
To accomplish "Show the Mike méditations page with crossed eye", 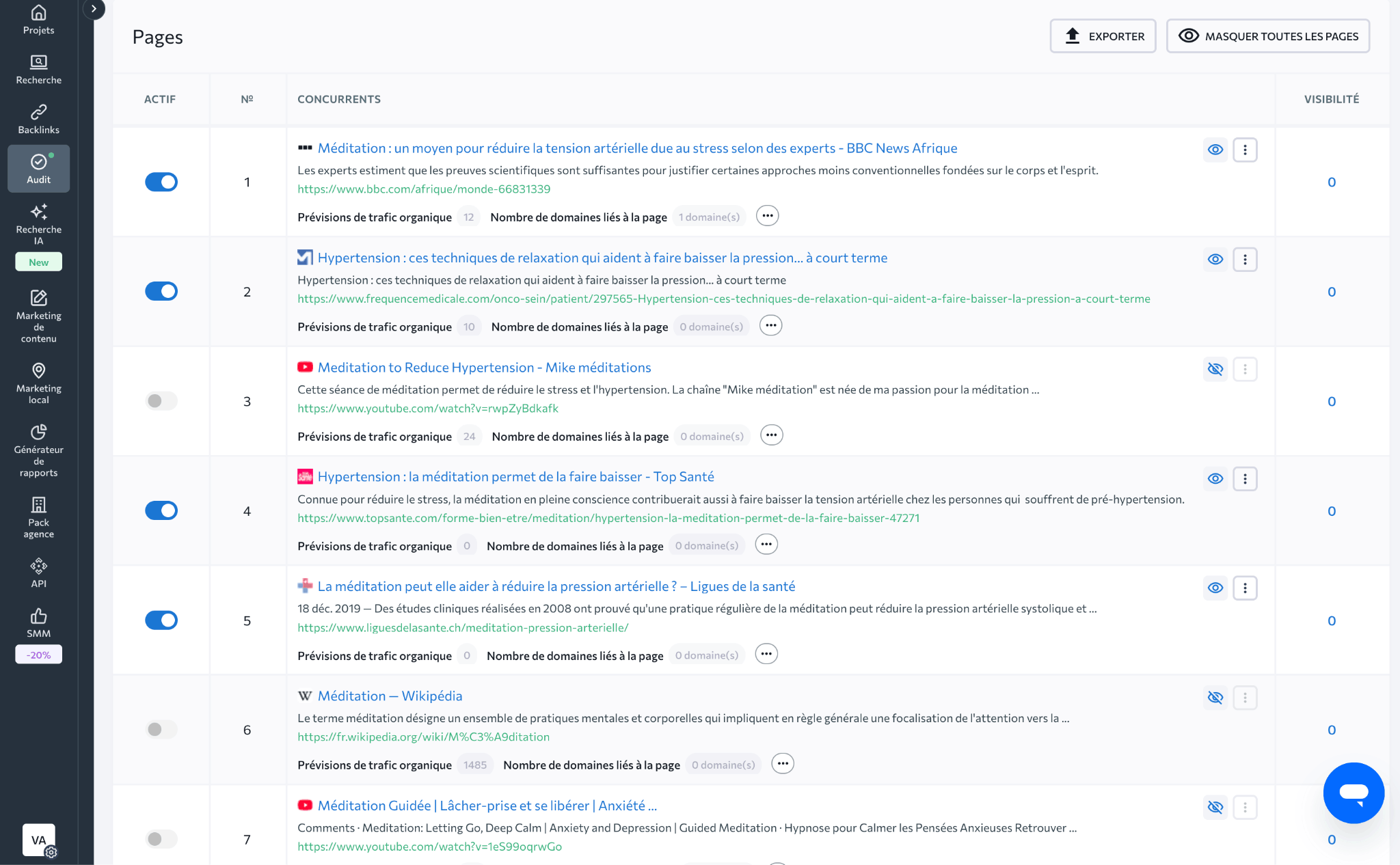I will pos(1215,369).
